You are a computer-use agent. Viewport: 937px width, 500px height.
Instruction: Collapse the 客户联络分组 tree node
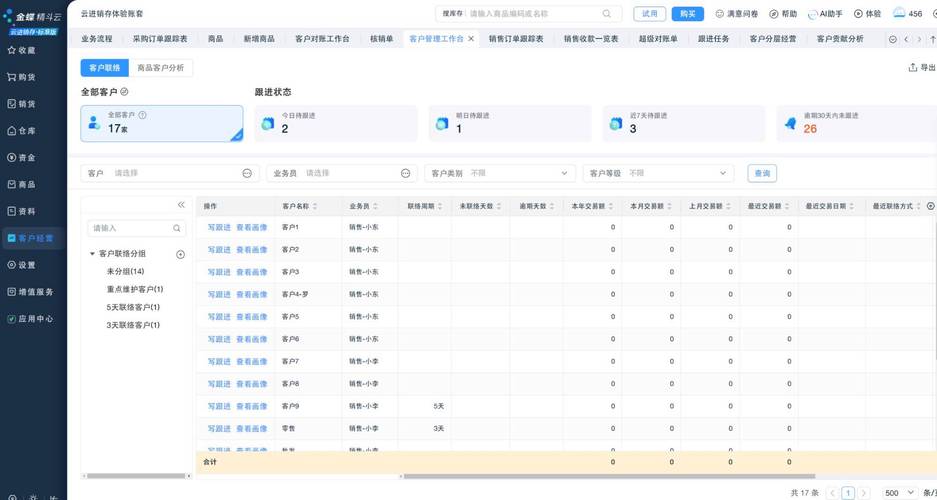[92, 254]
